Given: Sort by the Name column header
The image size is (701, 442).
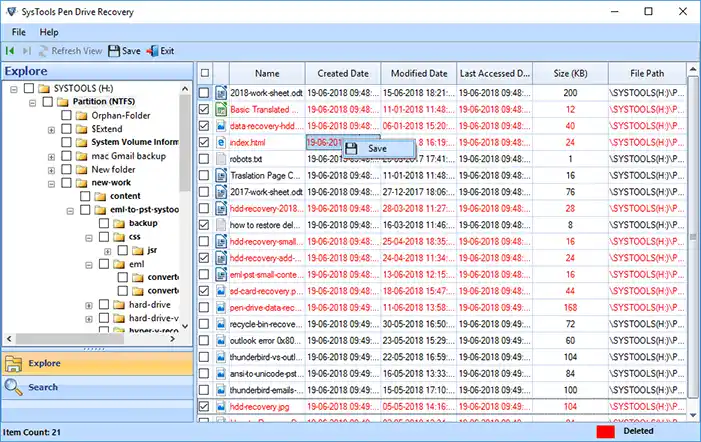Looking at the screenshot, I should click(267, 73).
